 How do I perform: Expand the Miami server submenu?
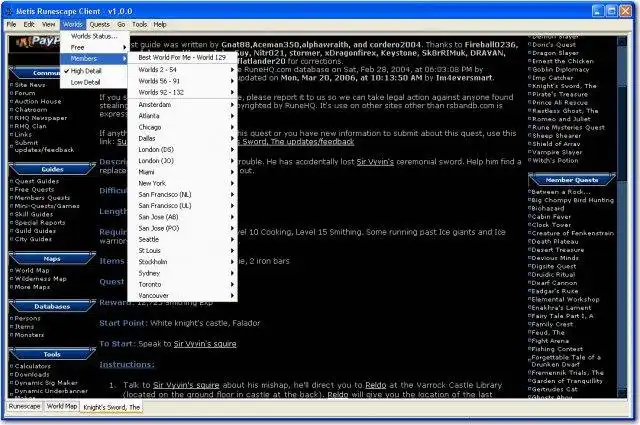click(x=182, y=172)
